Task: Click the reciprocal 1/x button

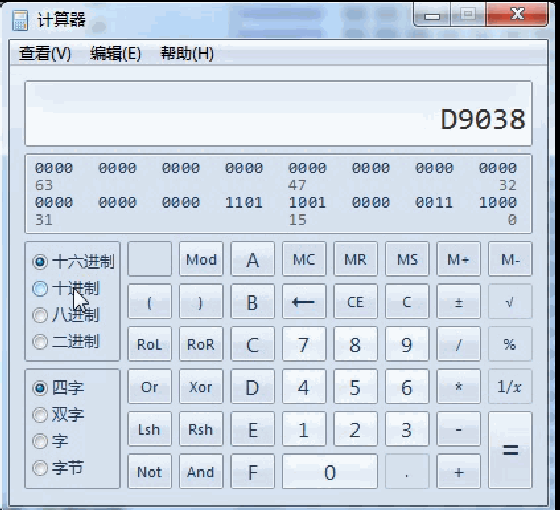Action: click(x=510, y=386)
